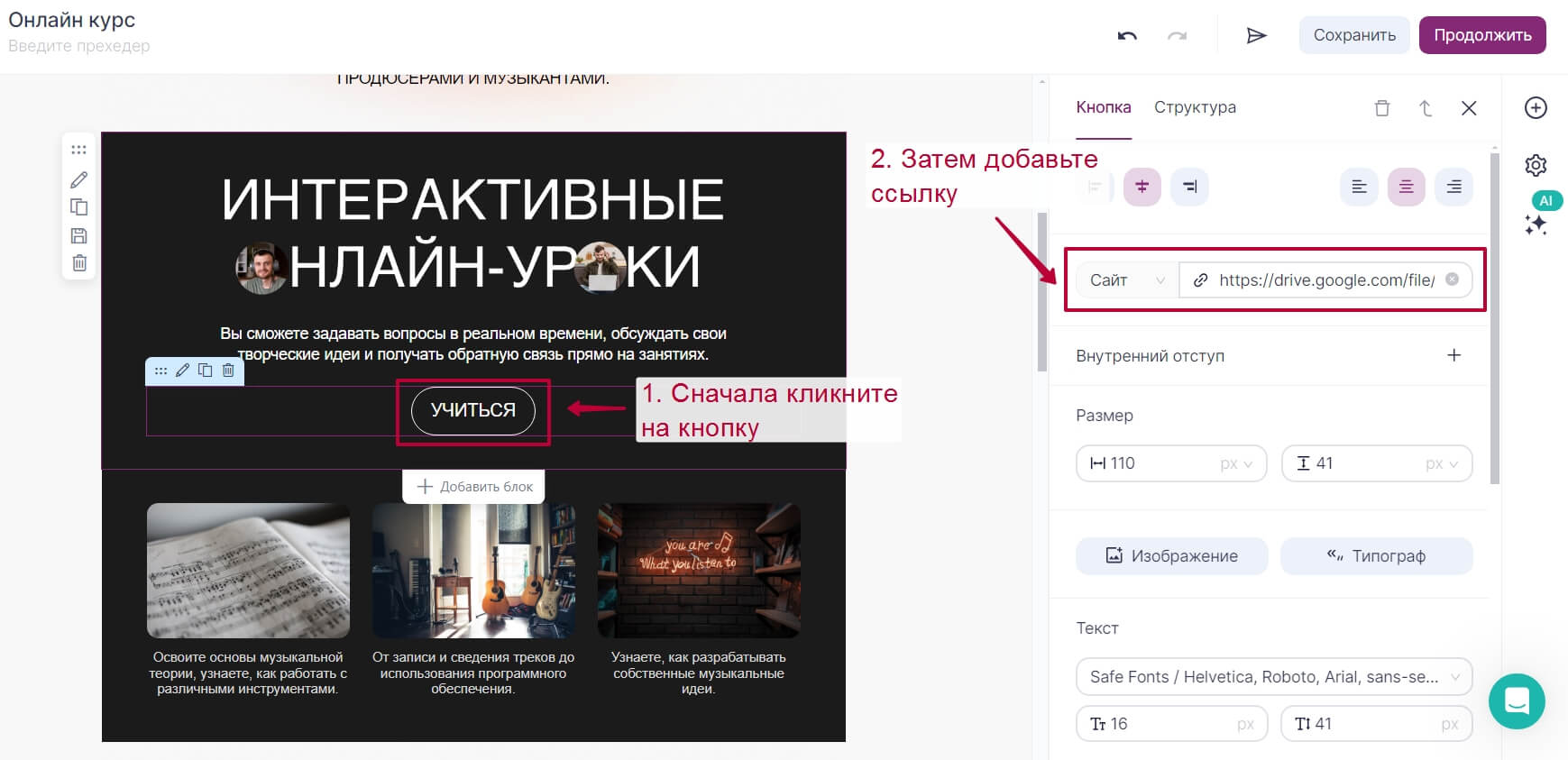The height and width of the screenshot is (760, 1568).
Task: Click the Сохранить button
Action: (1354, 35)
